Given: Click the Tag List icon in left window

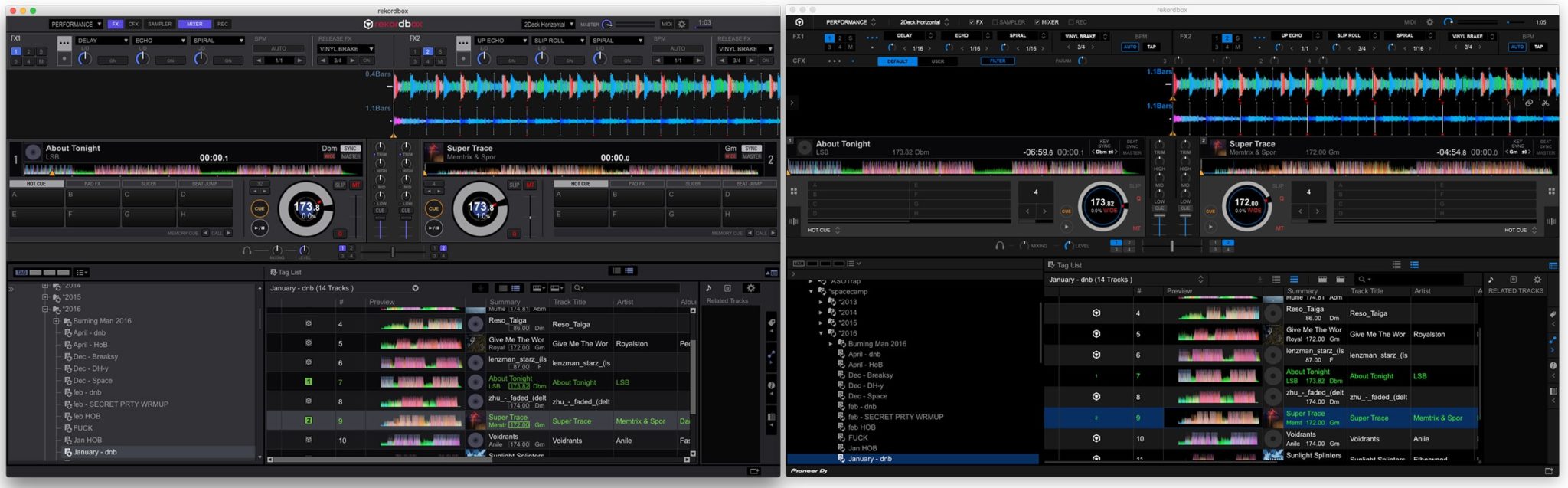Looking at the screenshot, I should pyautogui.click(x=273, y=272).
